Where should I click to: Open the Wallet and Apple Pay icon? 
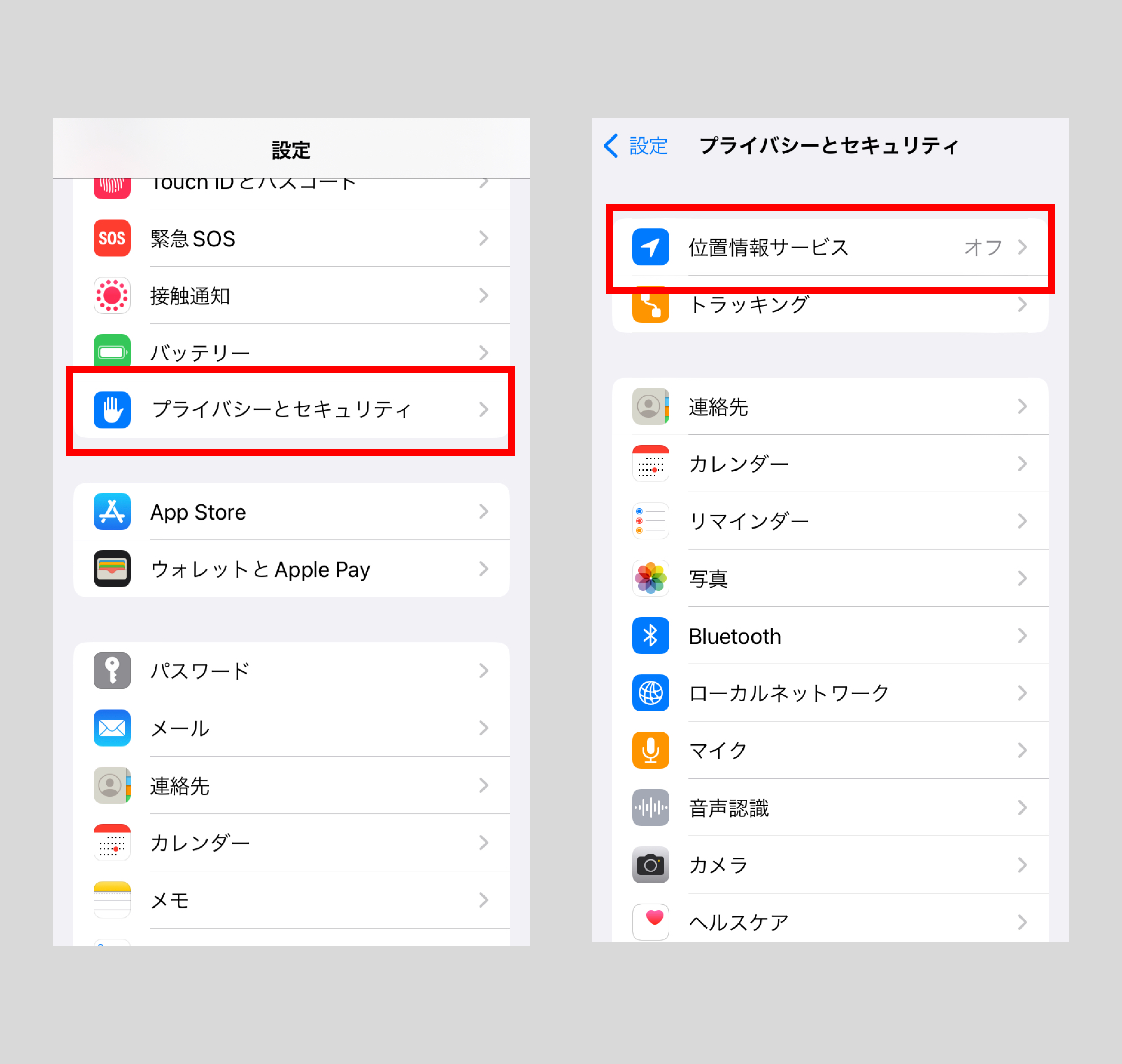pos(112,569)
